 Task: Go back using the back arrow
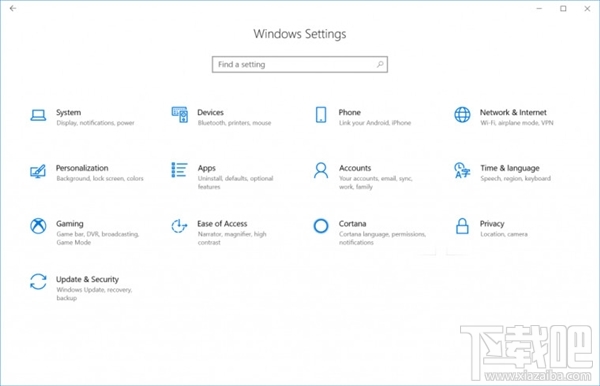tap(13, 8)
